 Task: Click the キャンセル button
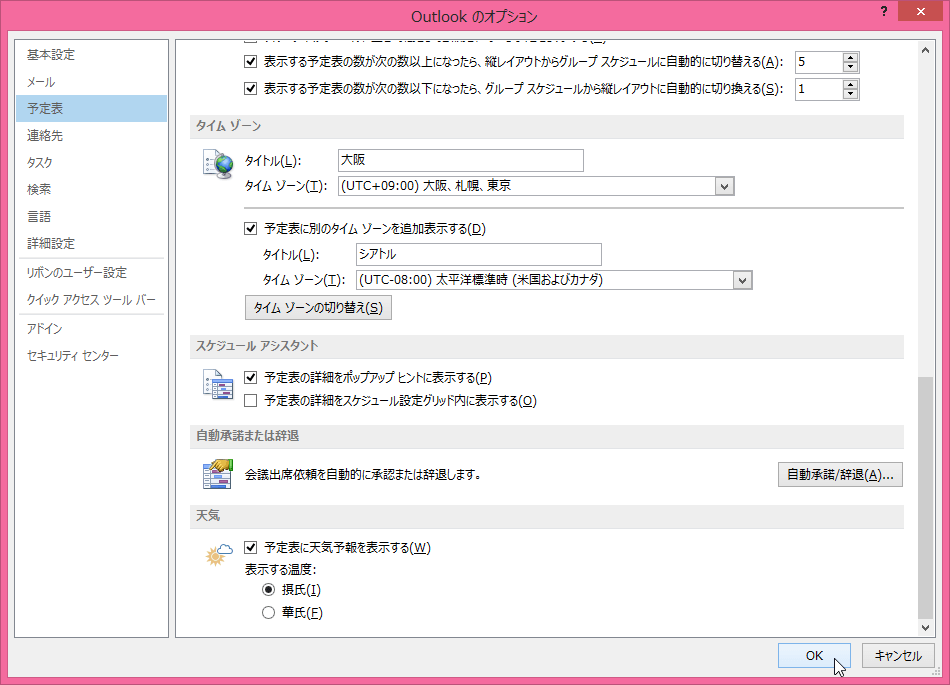pyautogui.click(x=898, y=655)
